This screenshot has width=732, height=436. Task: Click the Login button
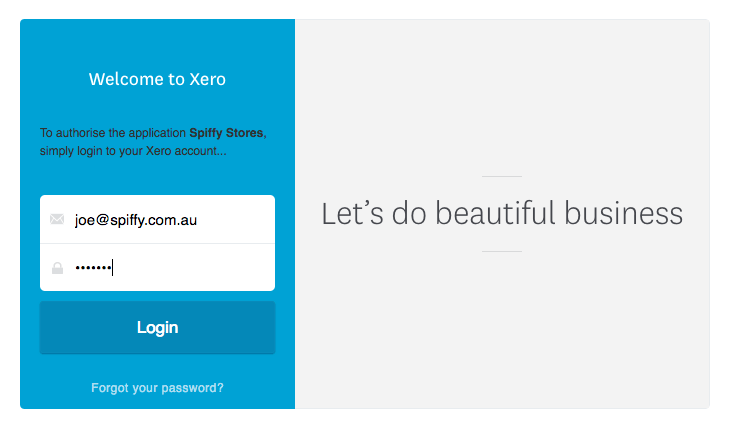coord(157,327)
